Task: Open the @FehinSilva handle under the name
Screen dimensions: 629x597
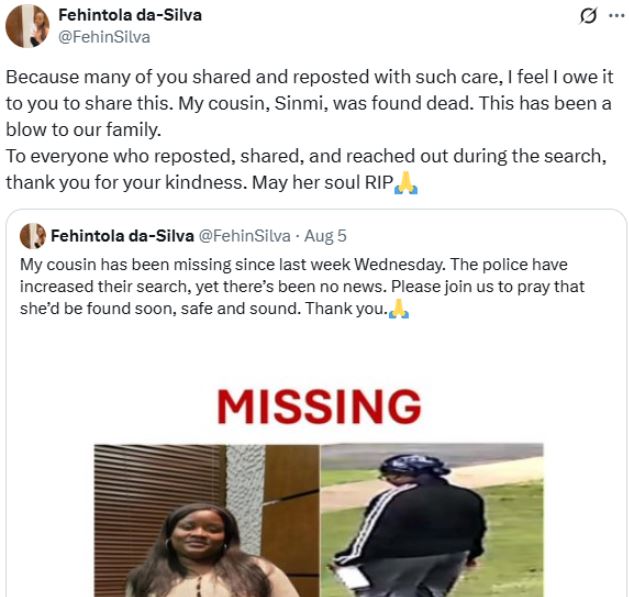Action: (104, 37)
